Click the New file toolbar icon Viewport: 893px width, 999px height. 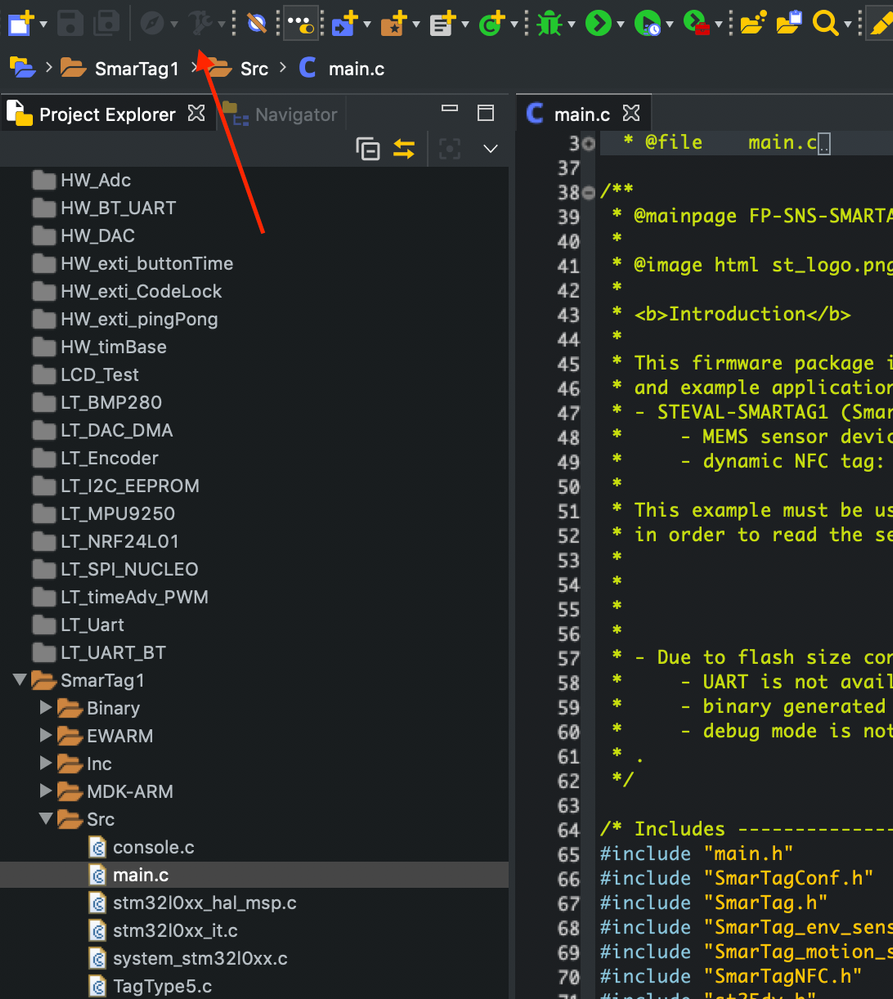pos(20,24)
